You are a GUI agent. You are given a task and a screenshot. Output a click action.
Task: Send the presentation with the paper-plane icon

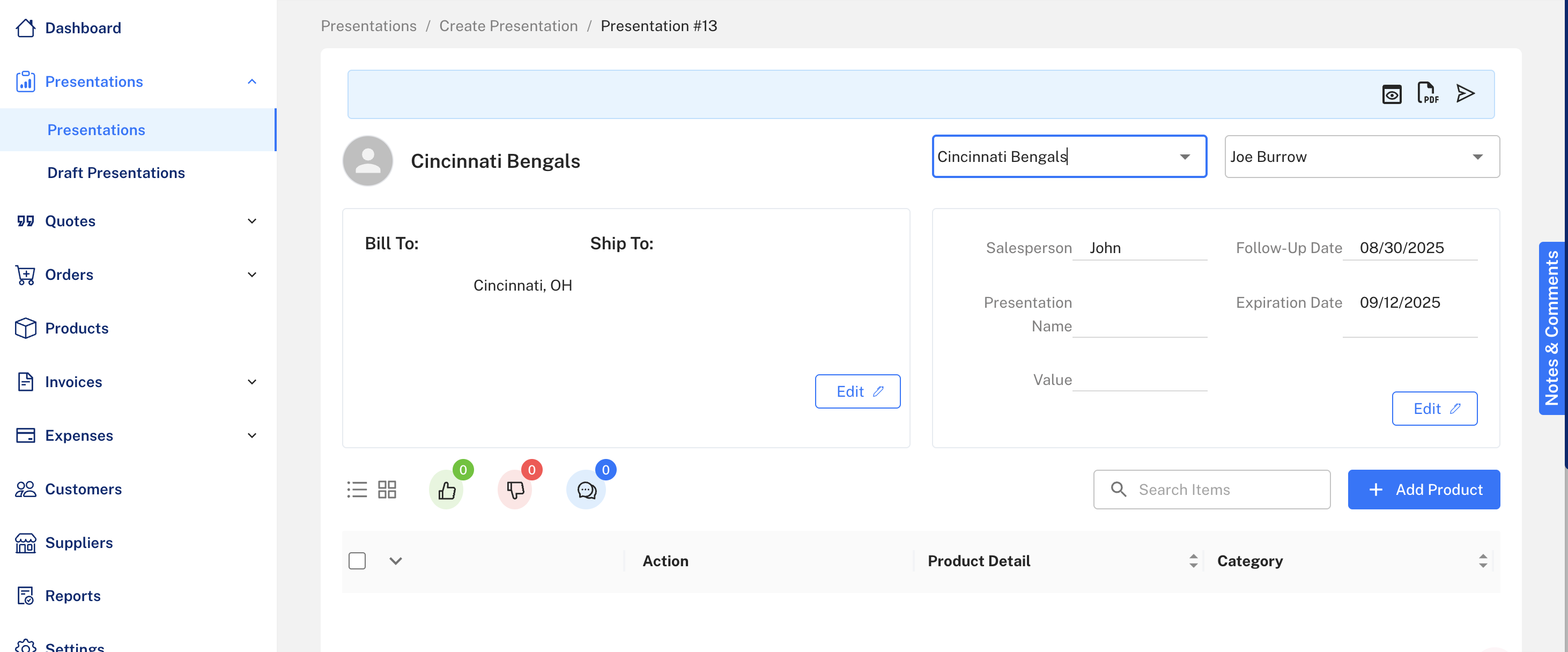[x=1466, y=94]
